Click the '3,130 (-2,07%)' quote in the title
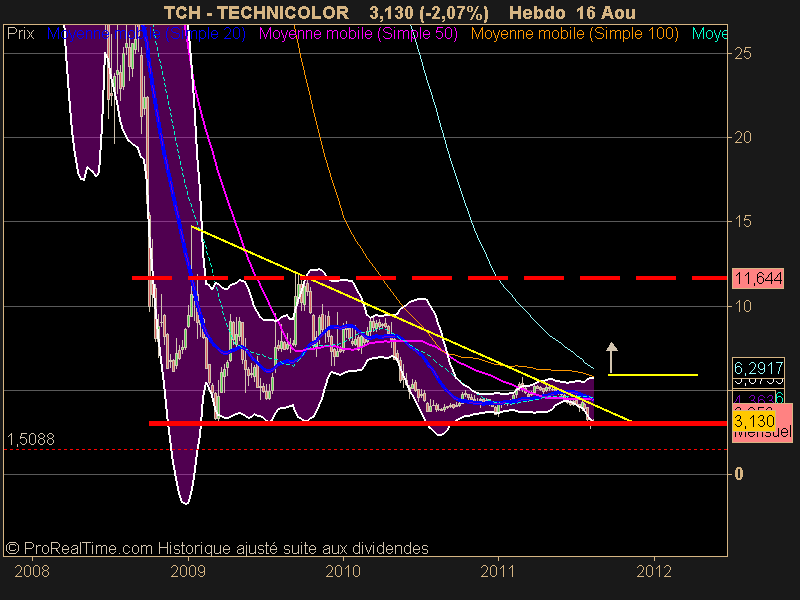 point(429,12)
